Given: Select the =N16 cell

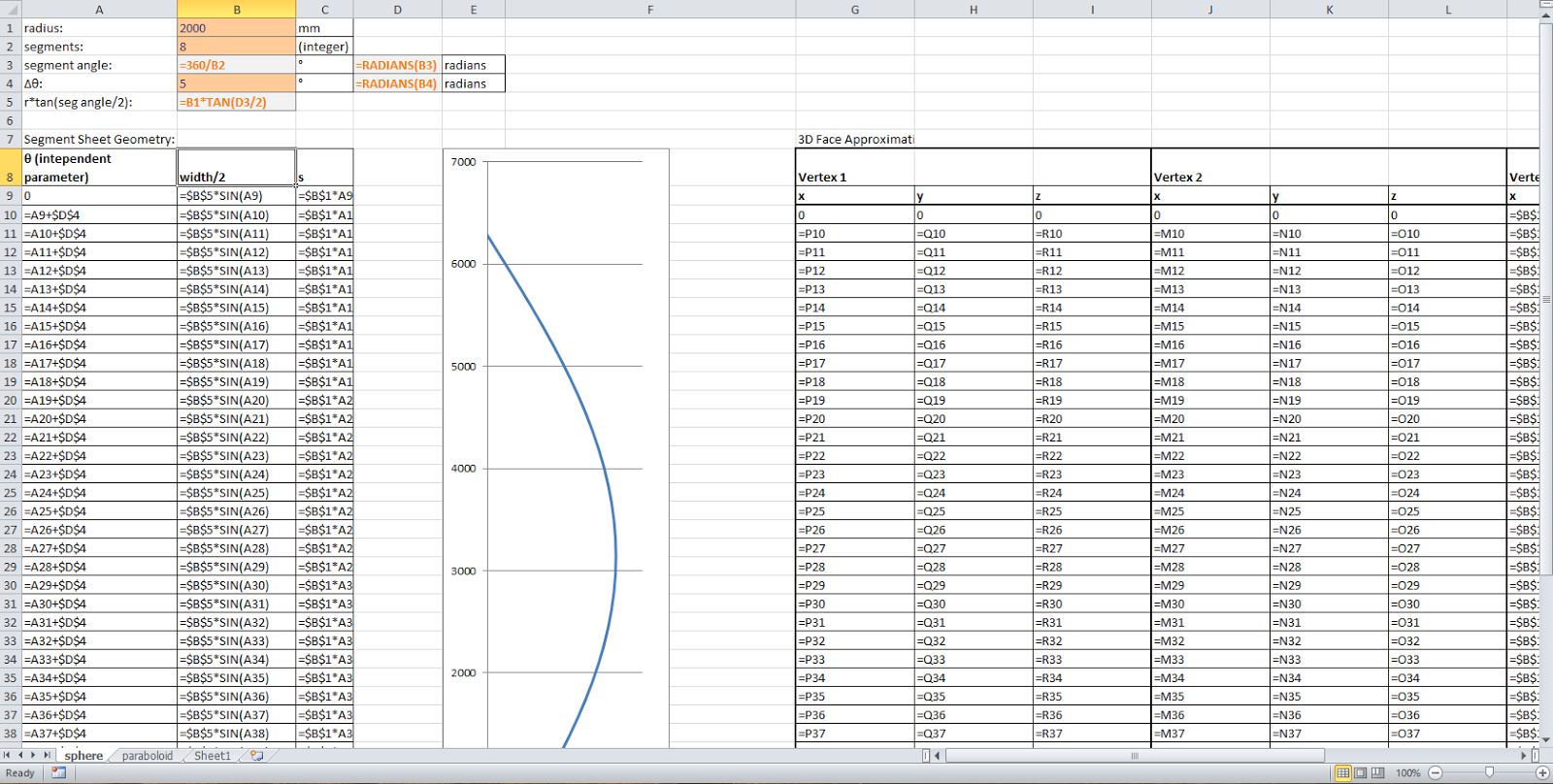Looking at the screenshot, I should (1329, 344).
